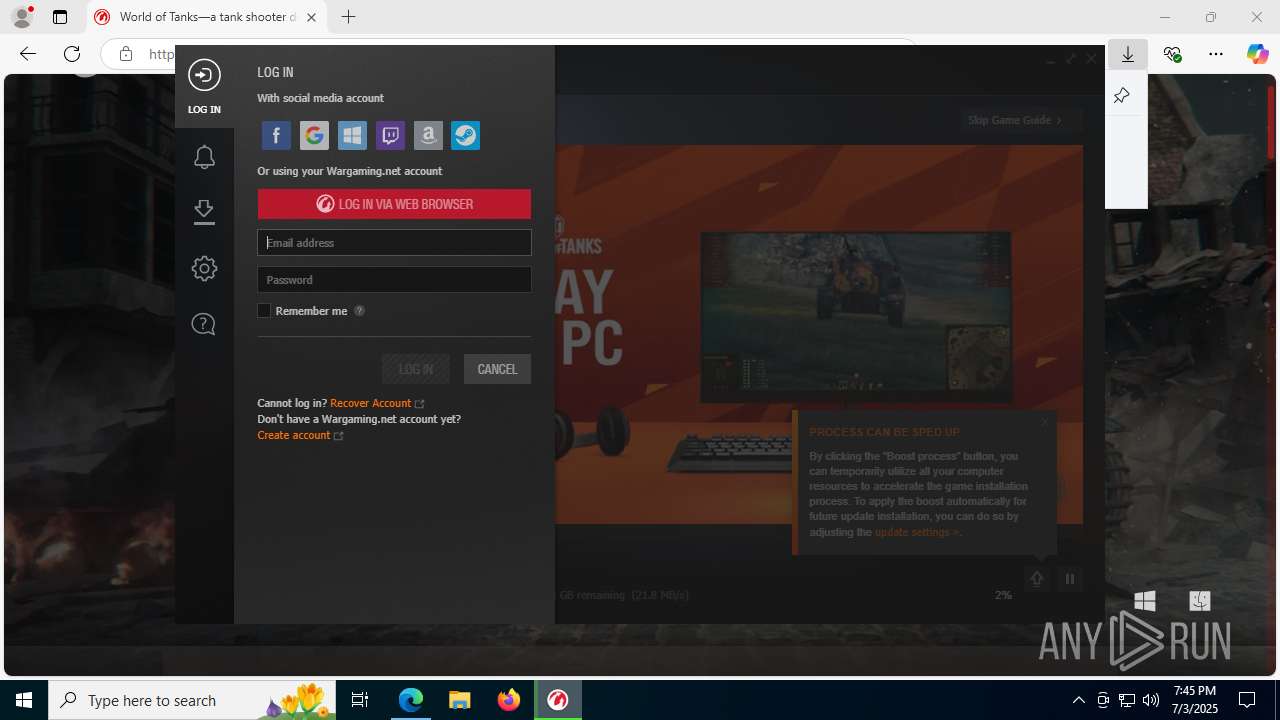Screen dimensions: 1280x720
Task: Show hidden system tray icons
Action: point(1078,700)
